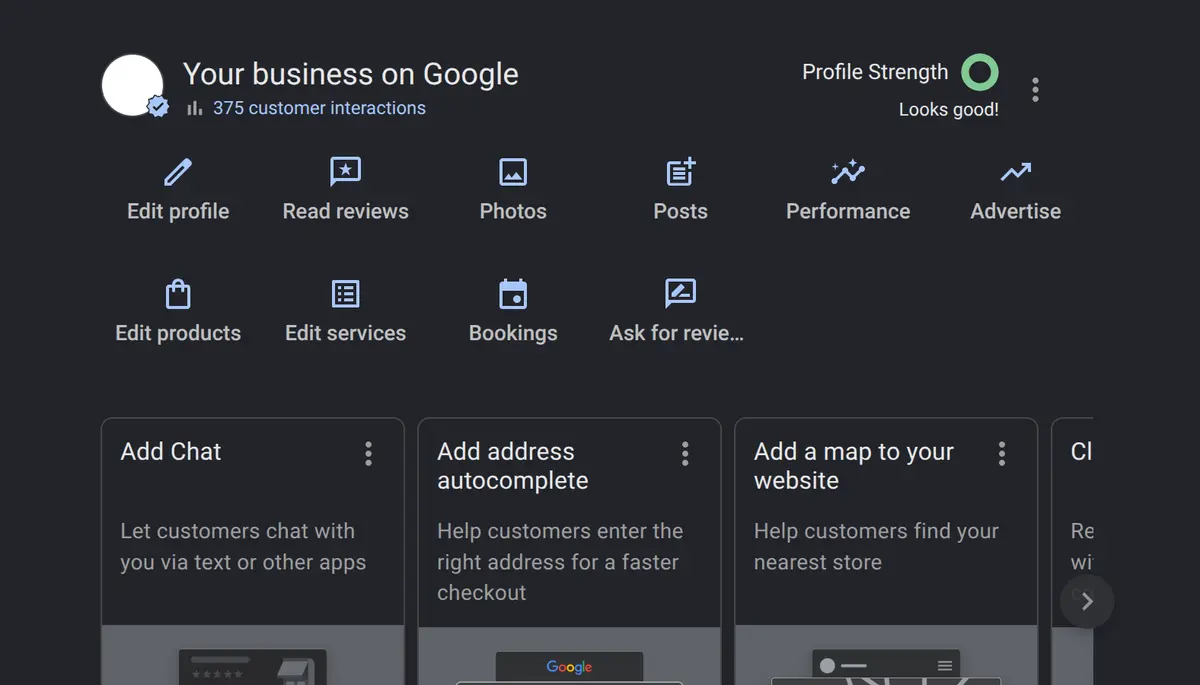Open the Edit services list icon
This screenshot has height=685, width=1200.
coord(345,294)
